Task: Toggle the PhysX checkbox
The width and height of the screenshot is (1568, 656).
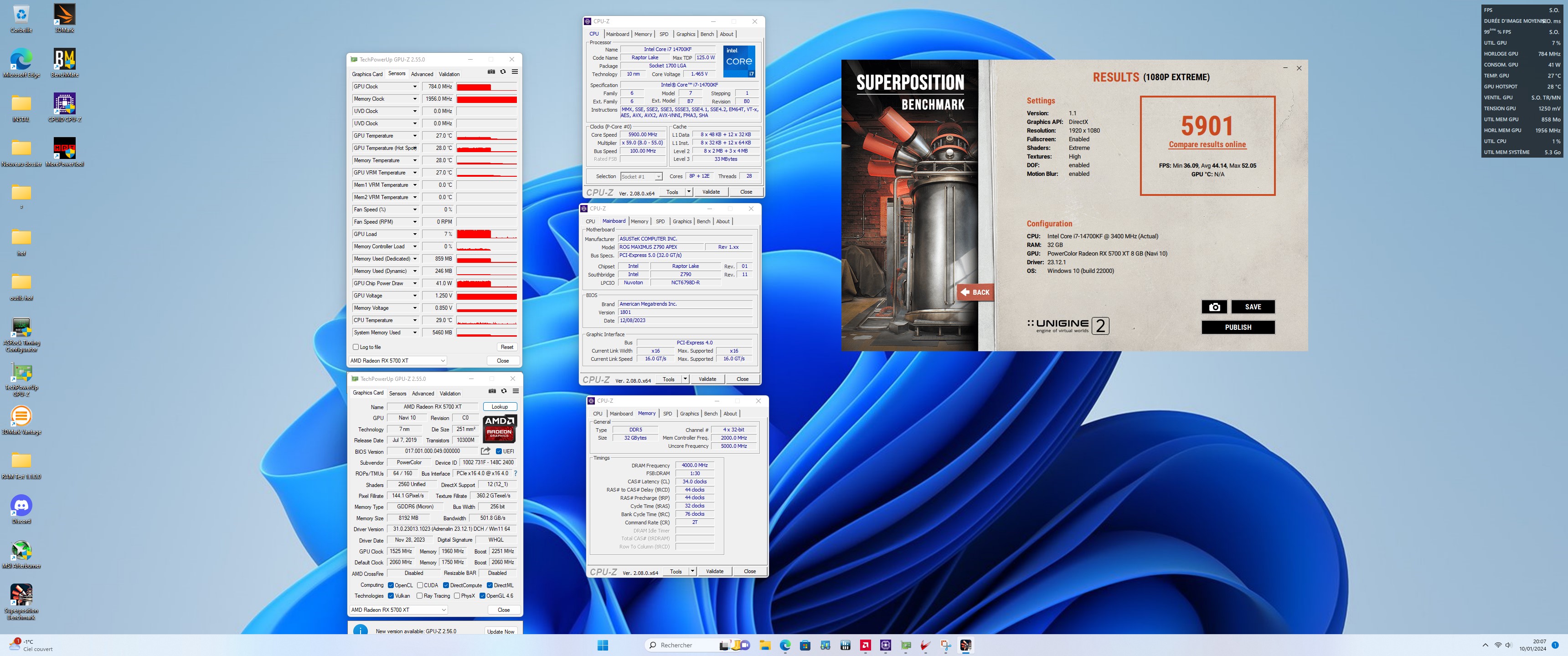Action: (457, 596)
